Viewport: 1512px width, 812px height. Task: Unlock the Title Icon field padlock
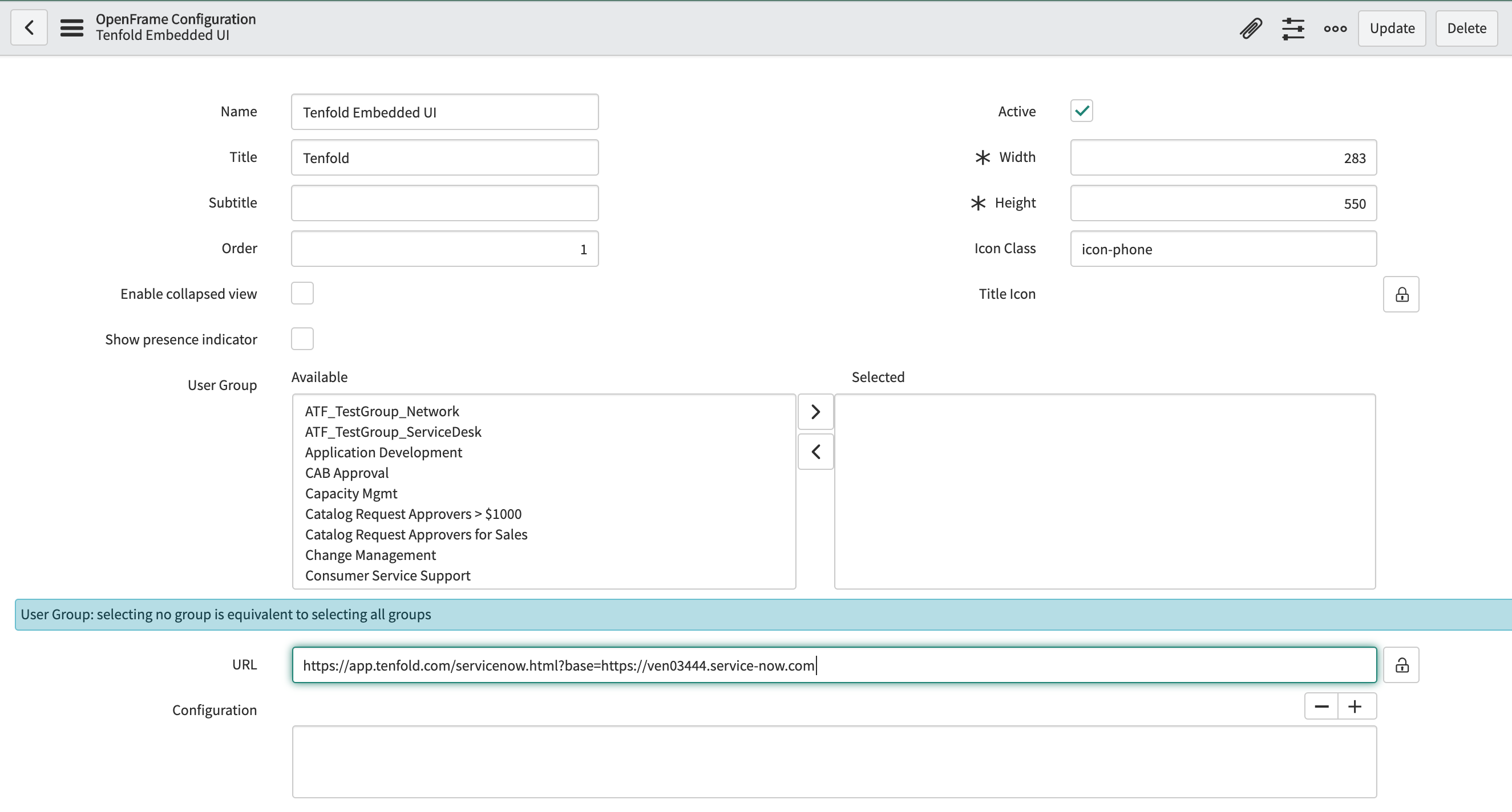[1401, 294]
